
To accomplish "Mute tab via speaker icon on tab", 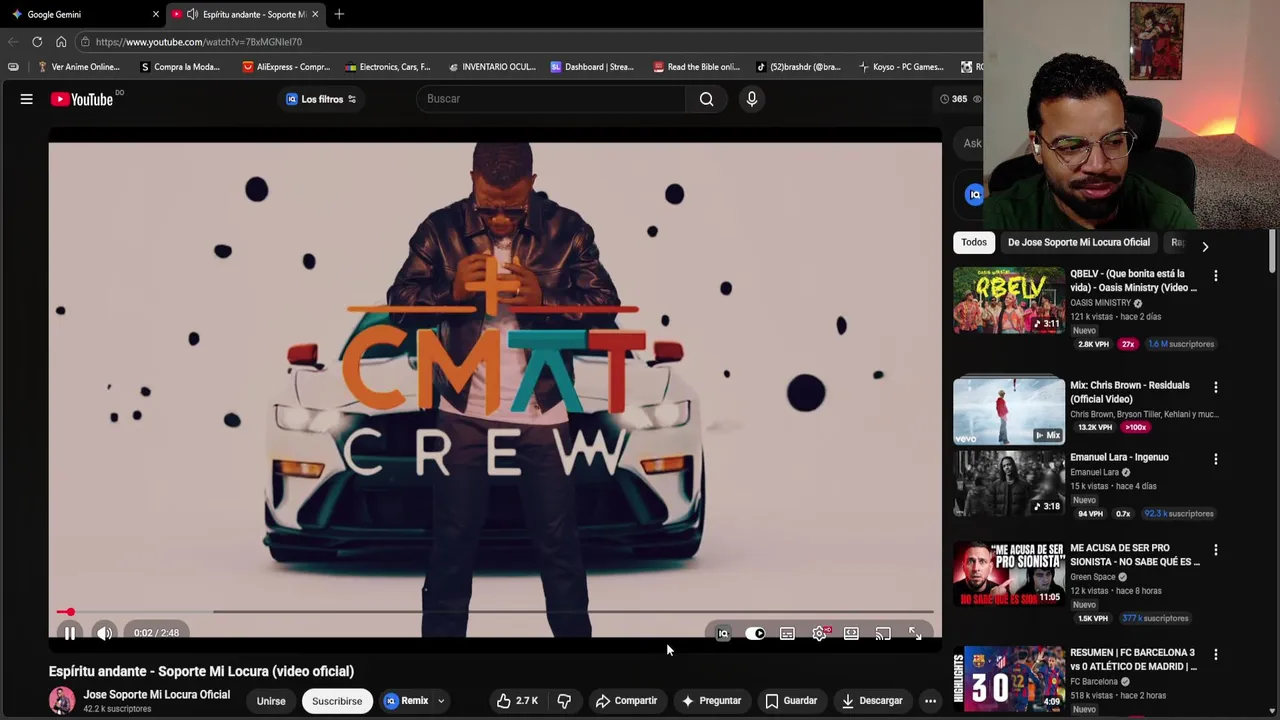I will pos(192,14).
